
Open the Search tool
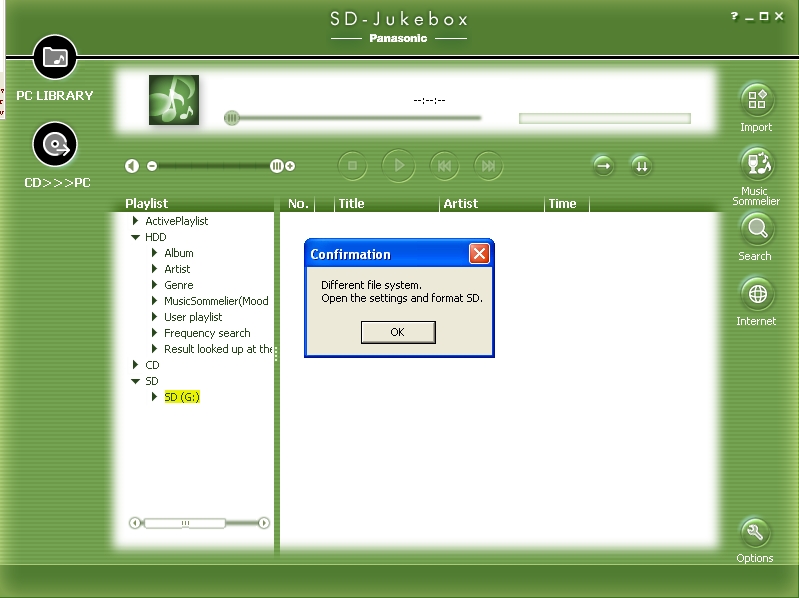756,229
